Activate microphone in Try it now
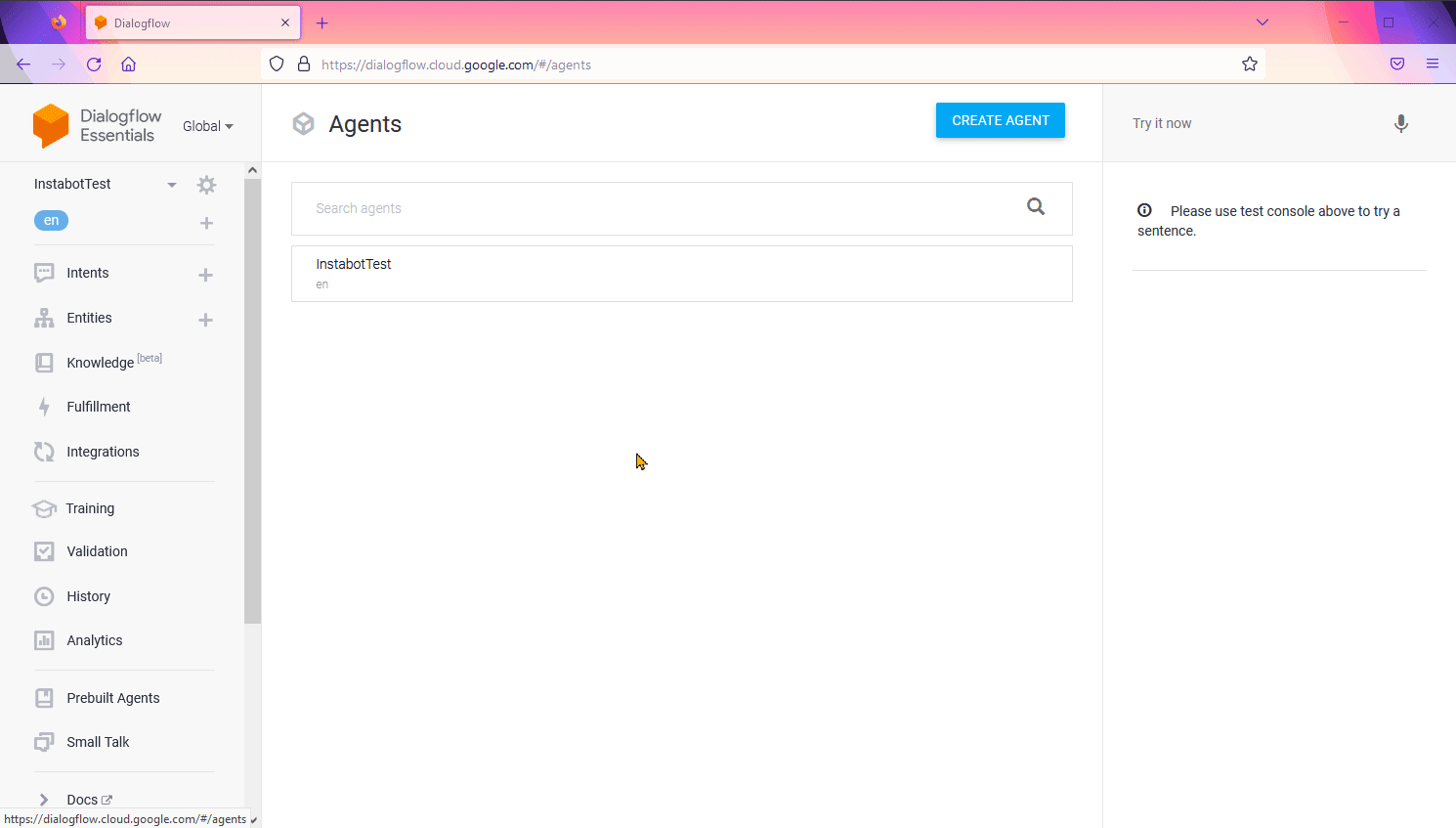This screenshot has width=1456, height=828. (x=1400, y=123)
